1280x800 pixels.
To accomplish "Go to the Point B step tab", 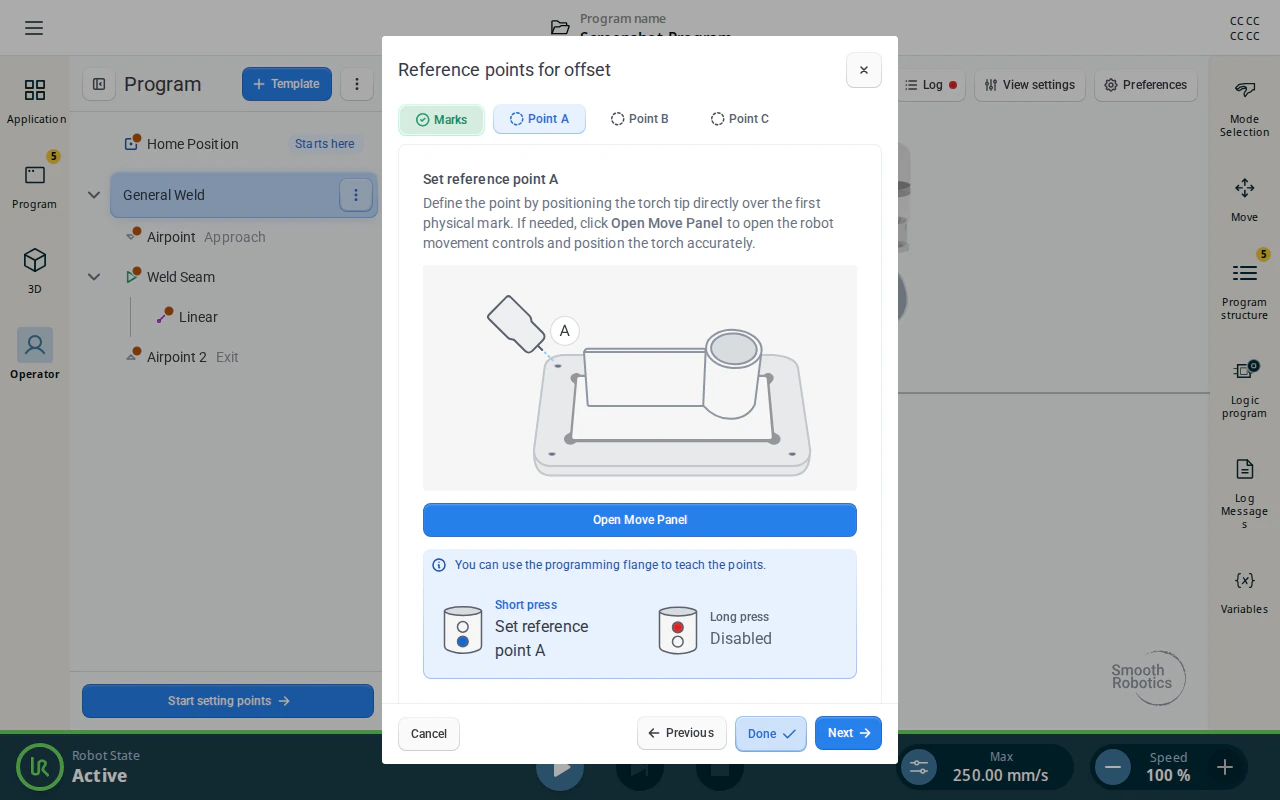I will [640, 119].
